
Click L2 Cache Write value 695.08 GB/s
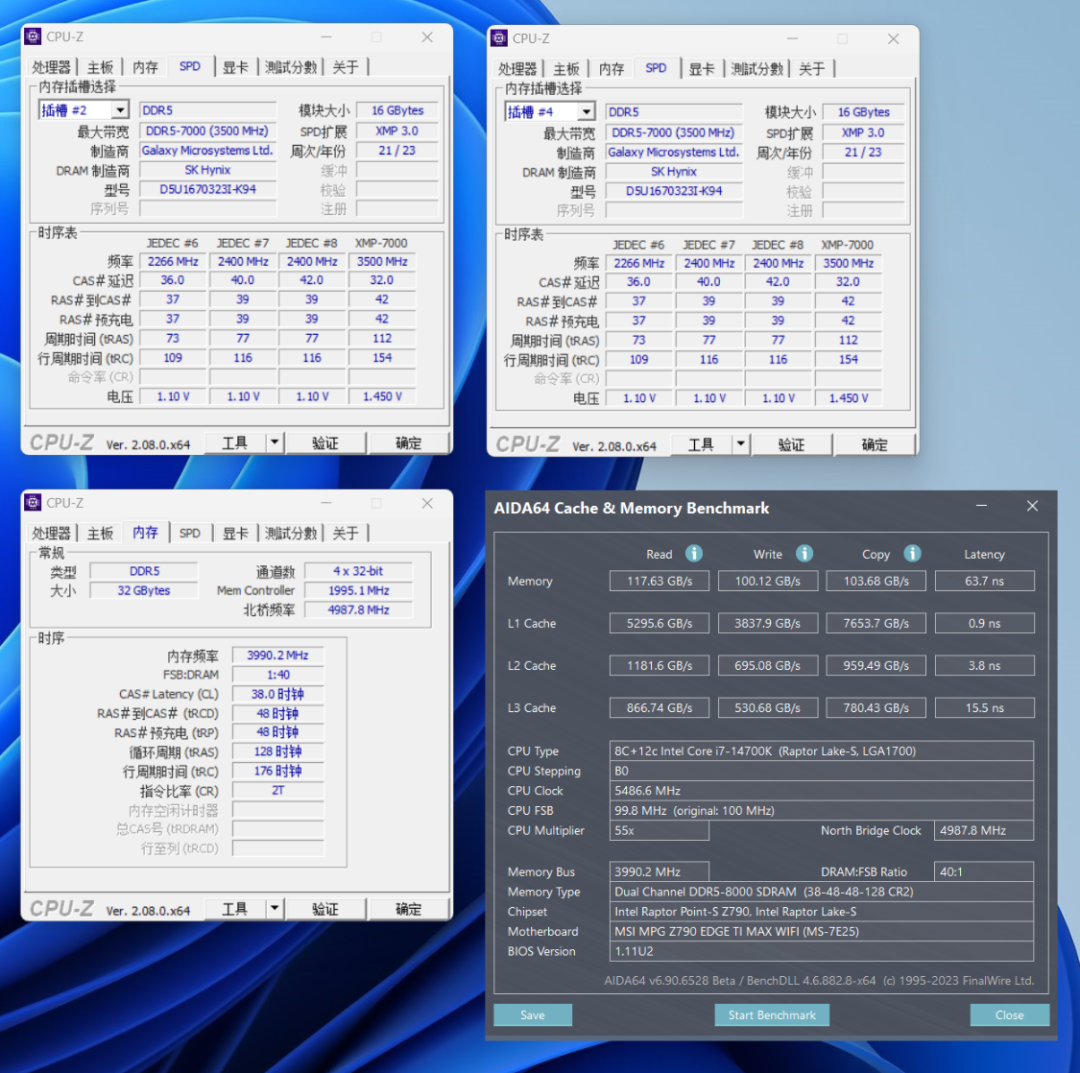pos(767,665)
